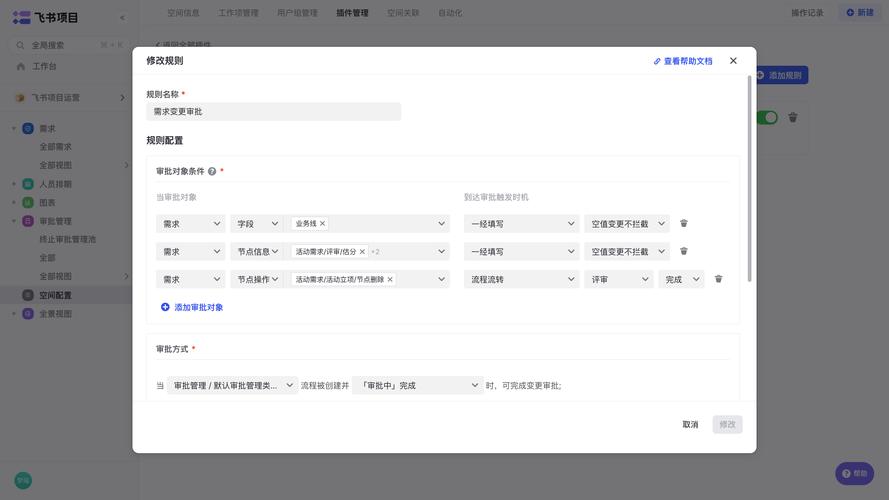Viewport: 889px width, 500px height.
Task: Click 新建 button at top right
Action: click(860, 12)
